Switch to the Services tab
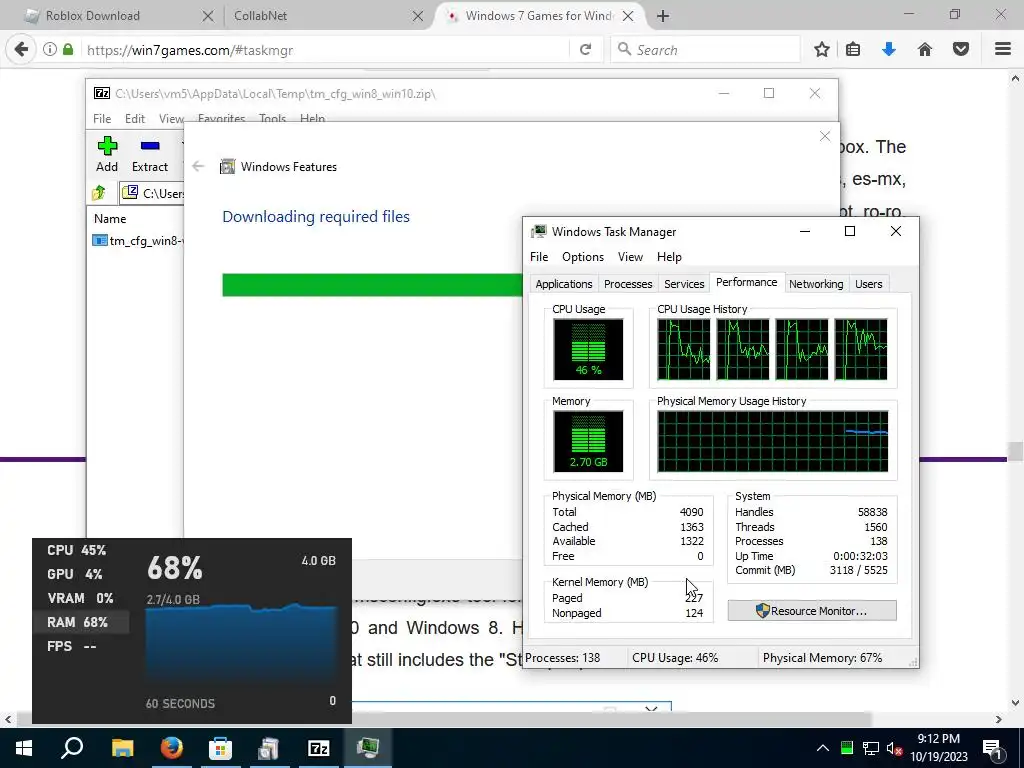Image resolution: width=1024 pixels, height=768 pixels. click(684, 284)
